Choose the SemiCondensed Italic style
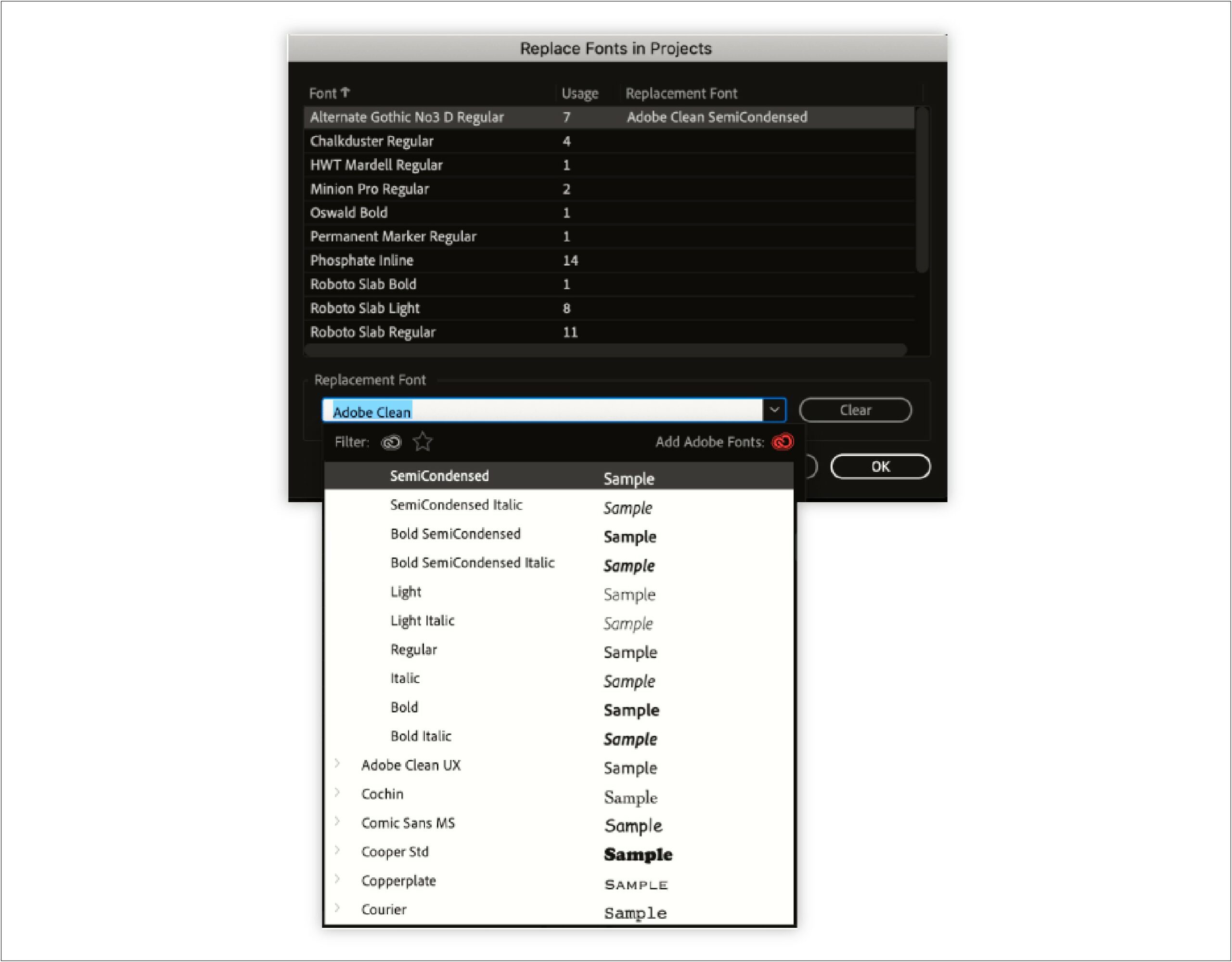 (x=559, y=506)
